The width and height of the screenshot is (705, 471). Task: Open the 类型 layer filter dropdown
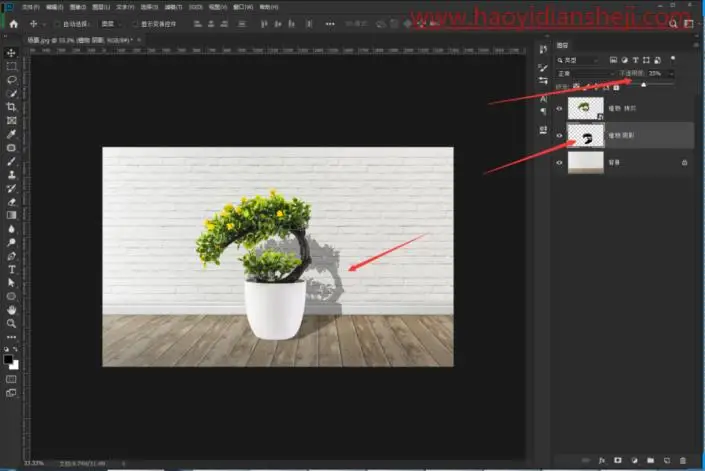[578, 60]
